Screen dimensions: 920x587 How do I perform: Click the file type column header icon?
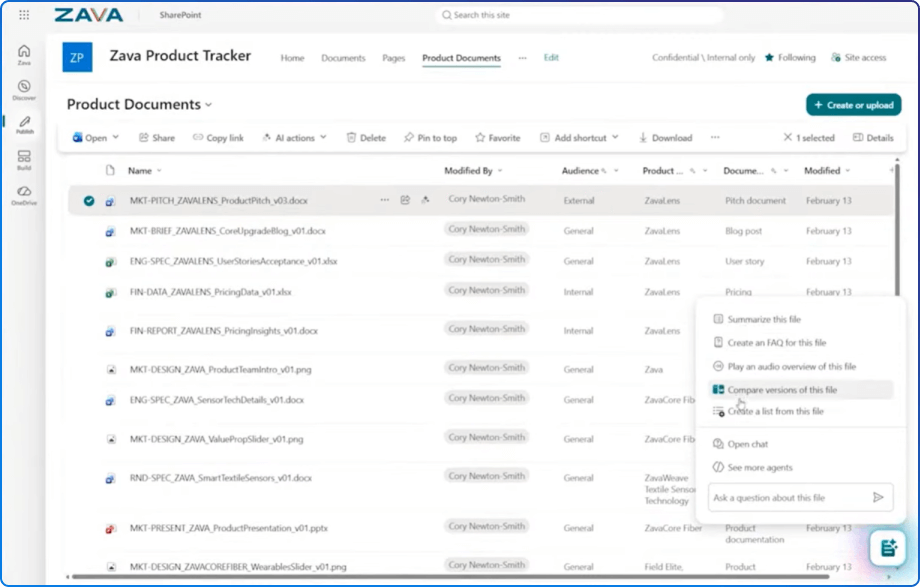[x=110, y=171]
